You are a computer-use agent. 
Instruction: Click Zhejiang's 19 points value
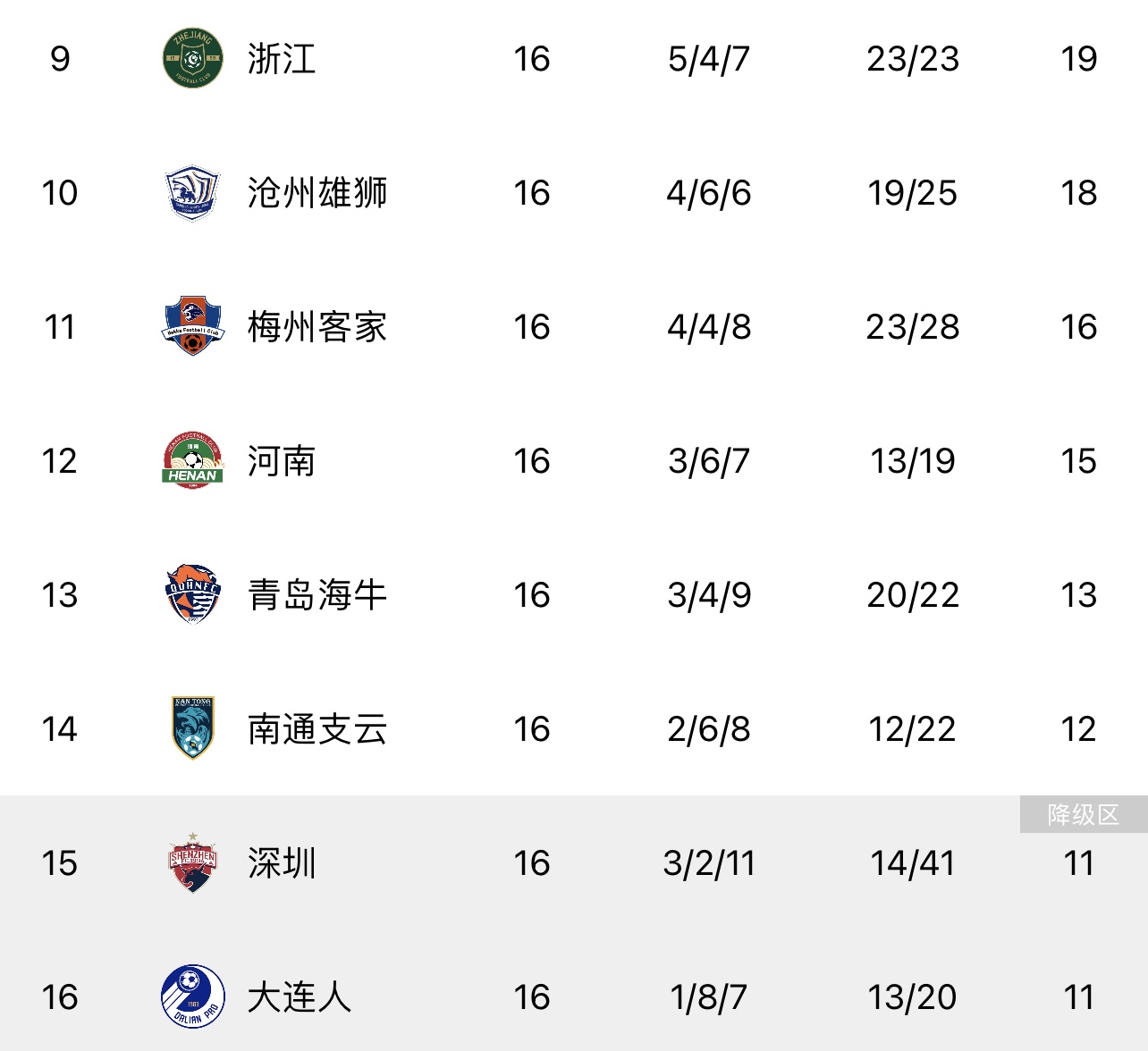[x=1079, y=59]
